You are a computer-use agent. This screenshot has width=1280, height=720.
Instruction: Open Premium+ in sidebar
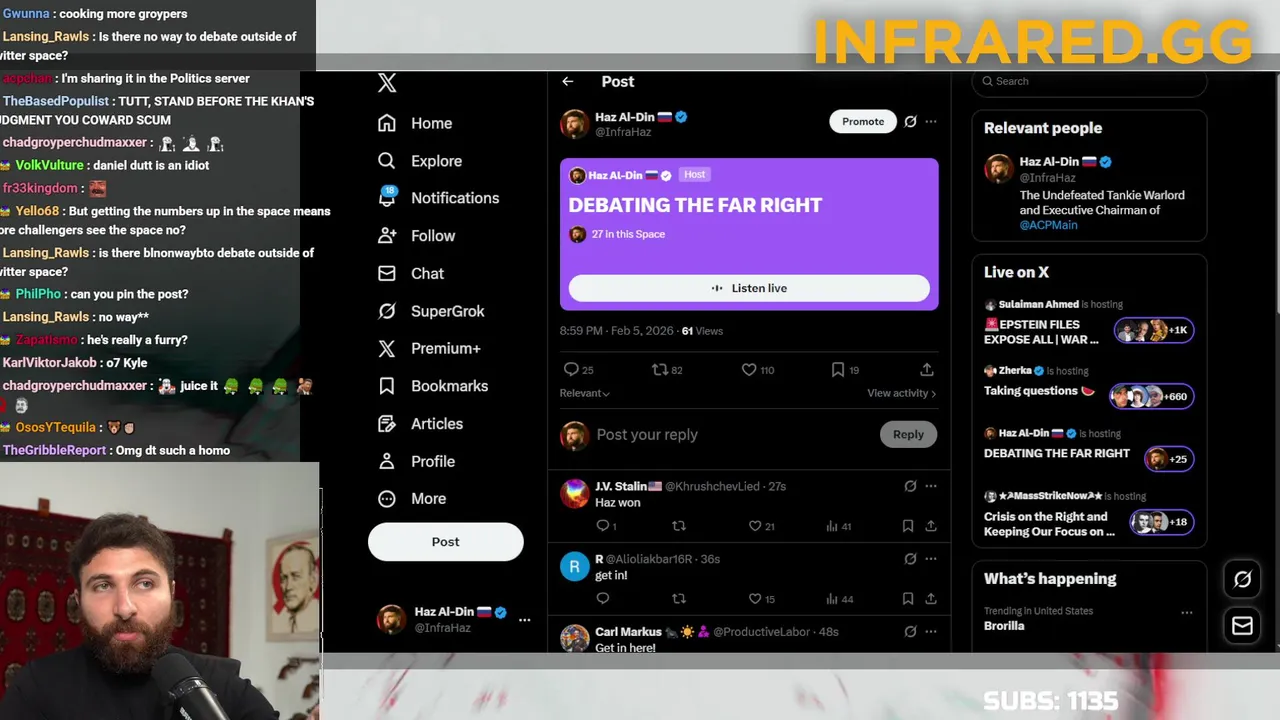(x=429, y=348)
